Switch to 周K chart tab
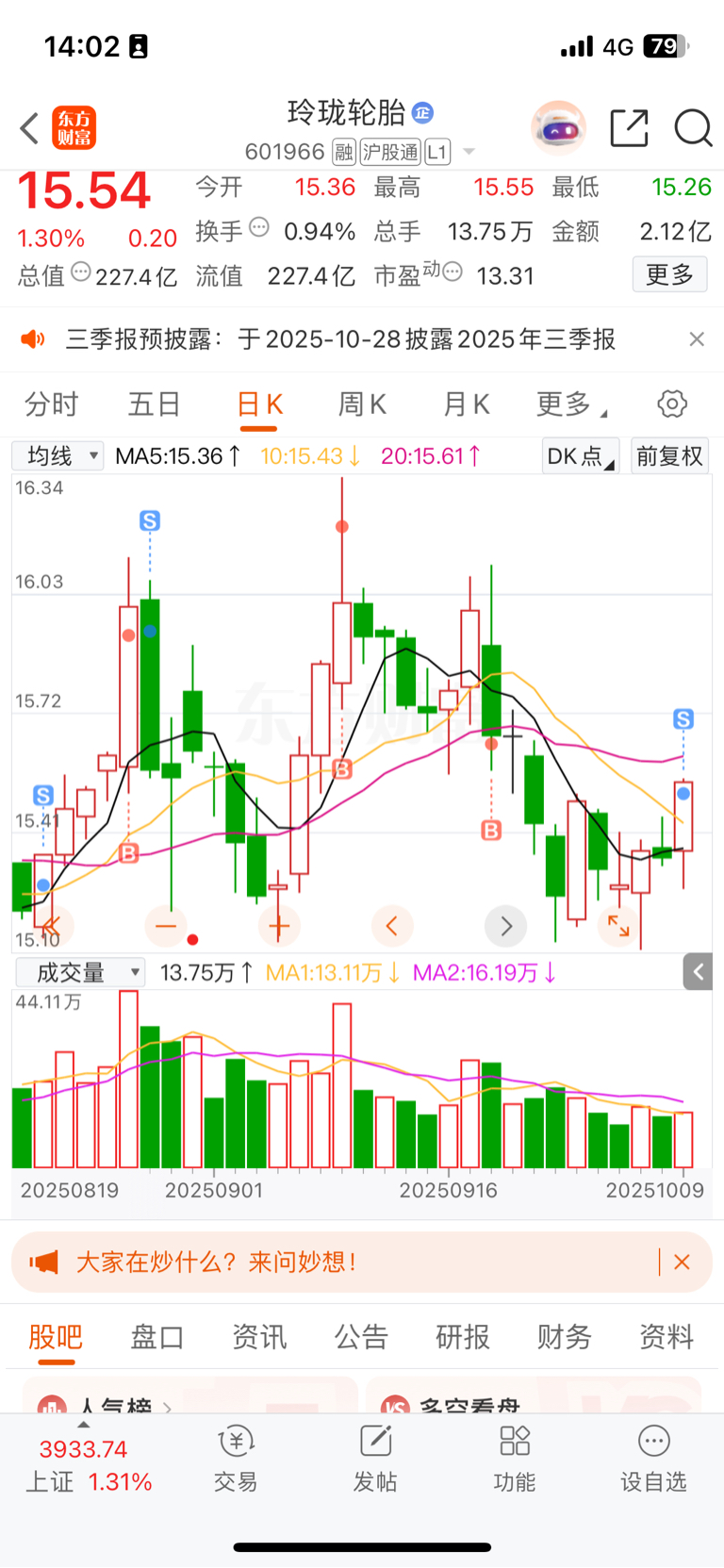The height and width of the screenshot is (1568, 724). coord(362,404)
